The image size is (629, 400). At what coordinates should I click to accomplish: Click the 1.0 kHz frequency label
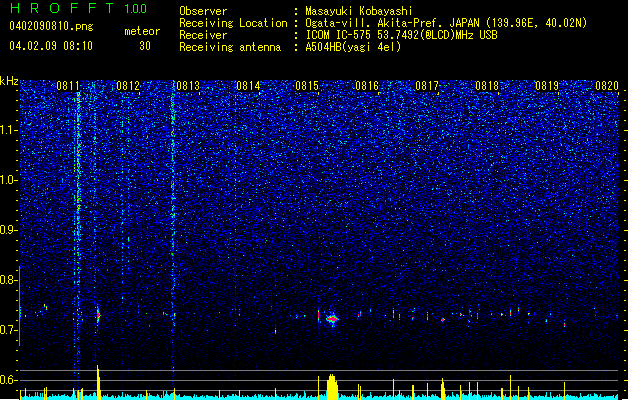8,180
